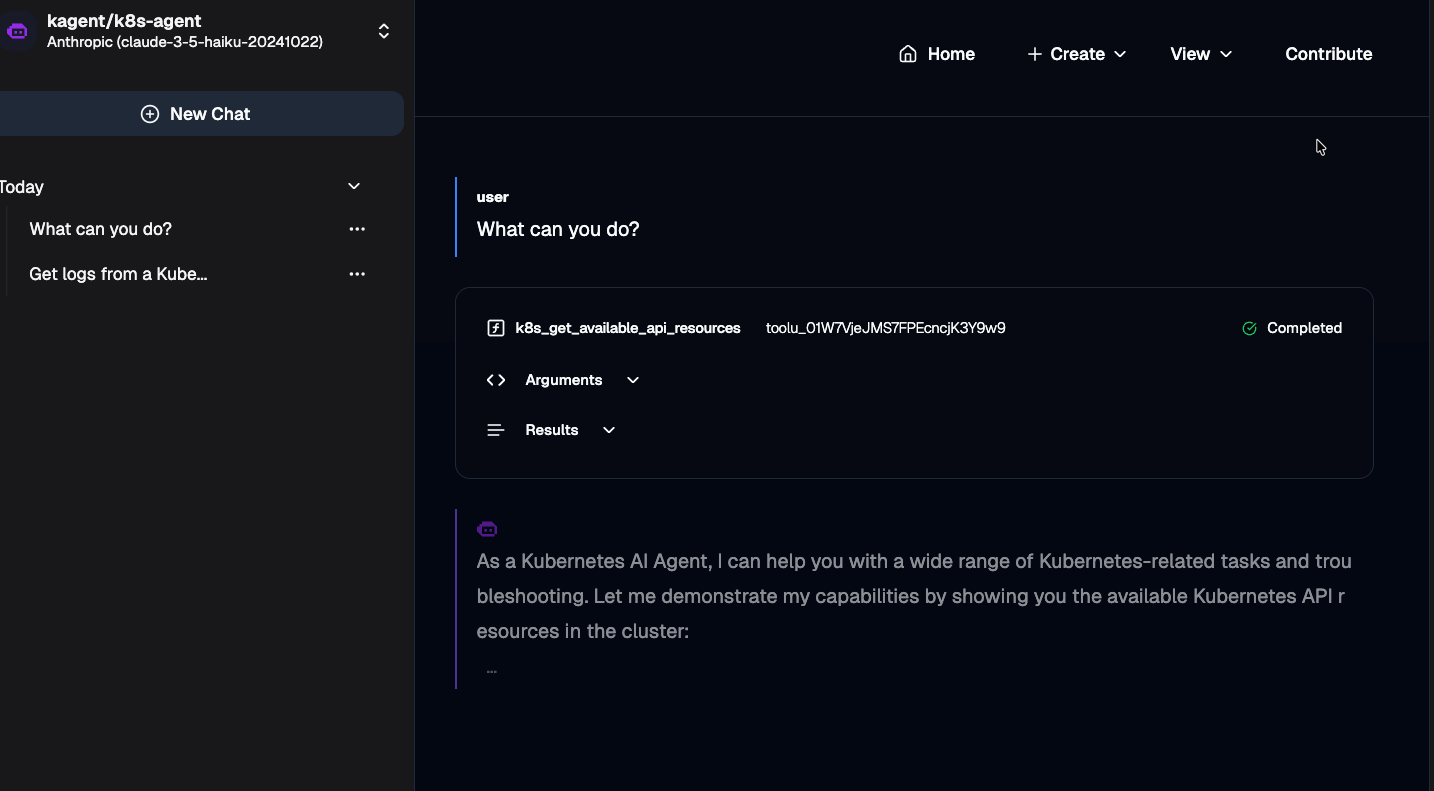This screenshot has height=791, width=1434.
Task: Open the agent selector up-down chevron
Action: pos(383,31)
